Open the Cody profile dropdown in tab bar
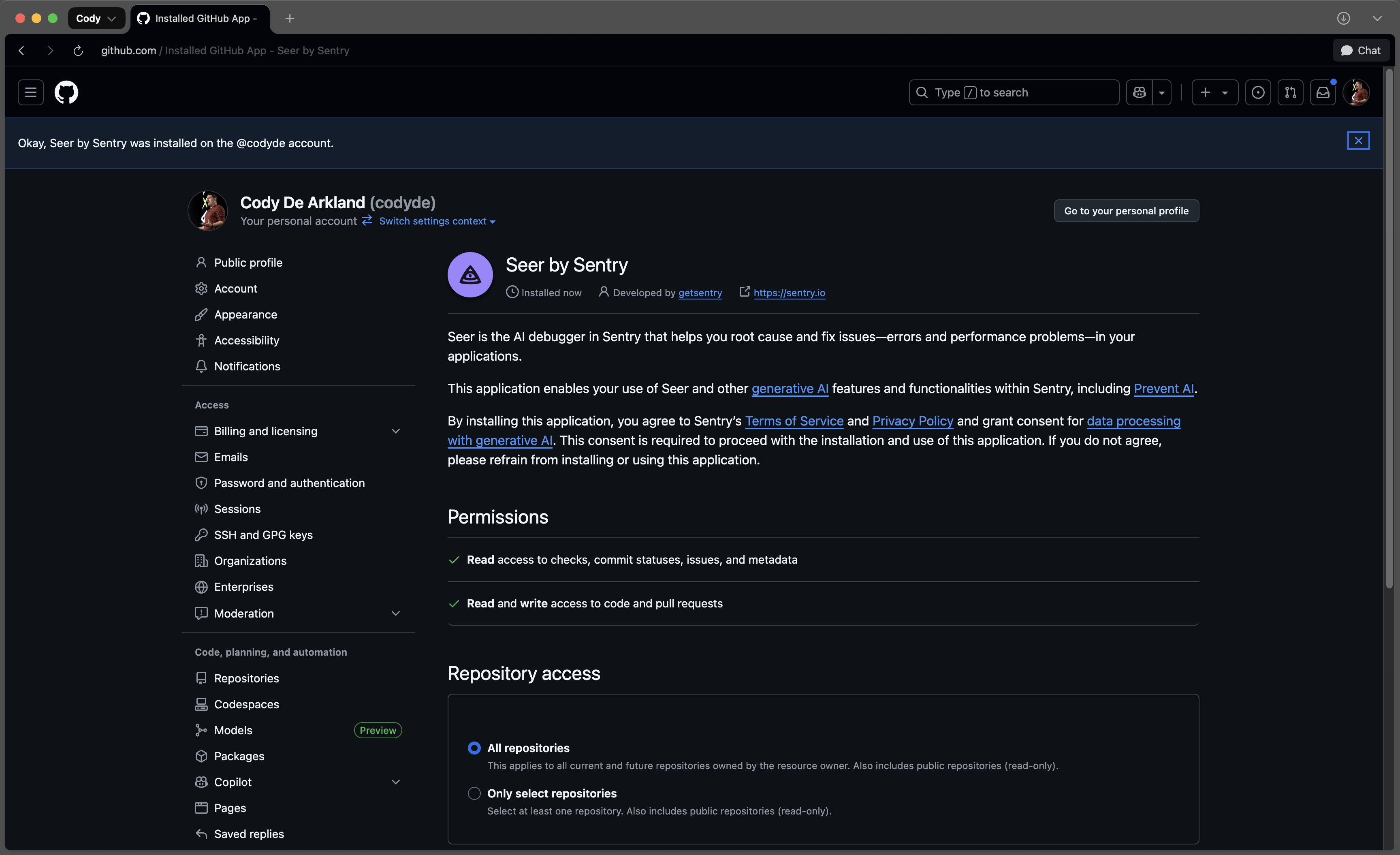This screenshot has width=1400, height=855. pos(96,18)
